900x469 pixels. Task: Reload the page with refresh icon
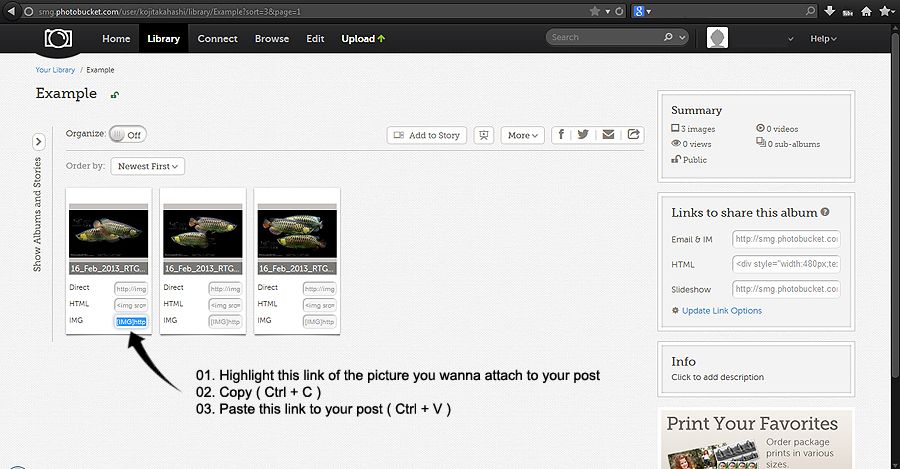[619, 11]
